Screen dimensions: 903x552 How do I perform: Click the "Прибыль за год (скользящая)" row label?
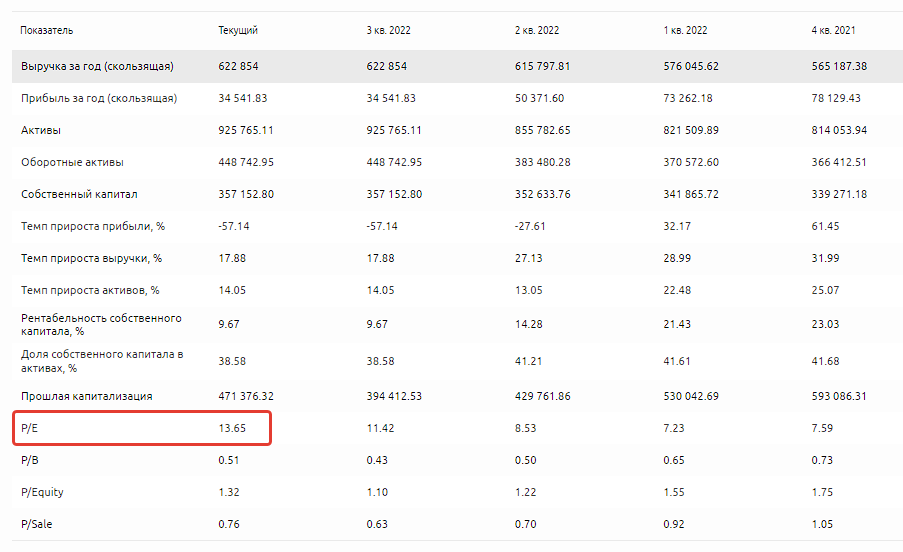(99, 99)
